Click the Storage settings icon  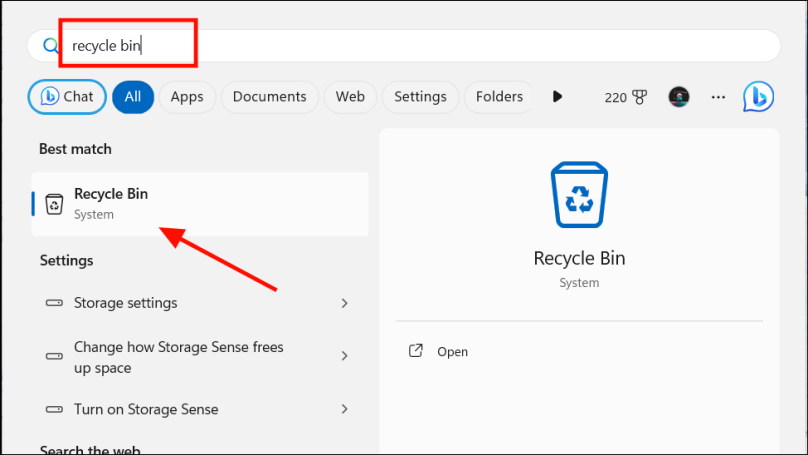pyautogui.click(x=55, y=303)
